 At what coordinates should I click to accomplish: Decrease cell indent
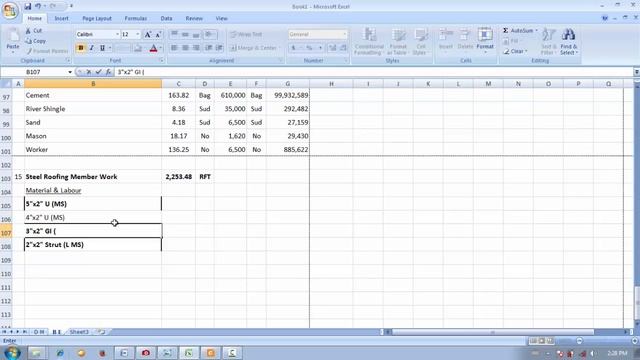click(x=209, y=48)
